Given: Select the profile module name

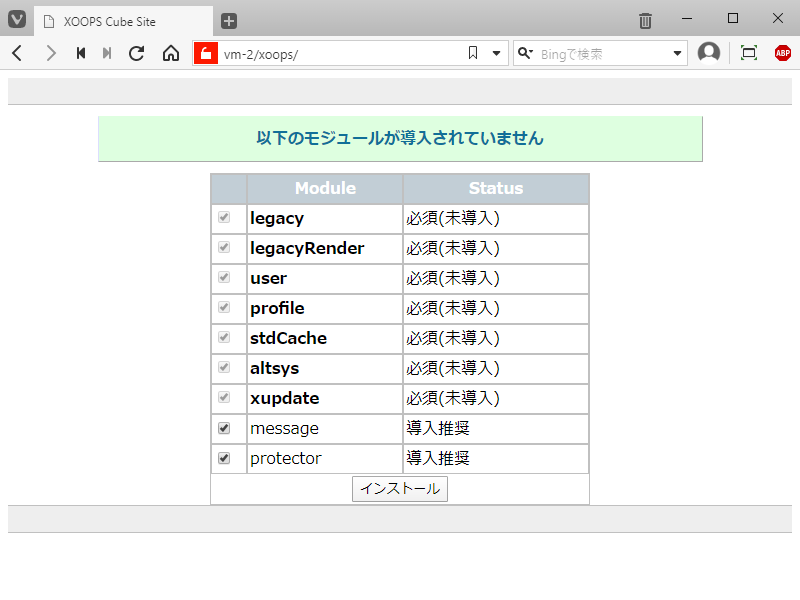Looking at the screenshot, I should pos(277,308).
